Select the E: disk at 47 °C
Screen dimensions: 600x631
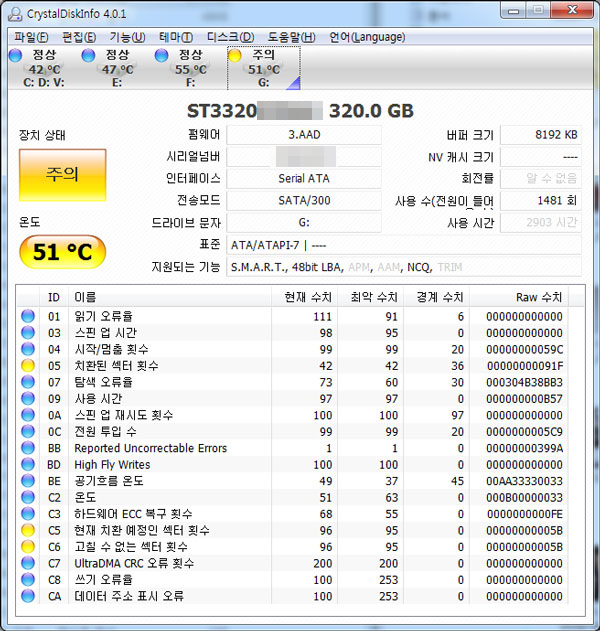point(117,68)
